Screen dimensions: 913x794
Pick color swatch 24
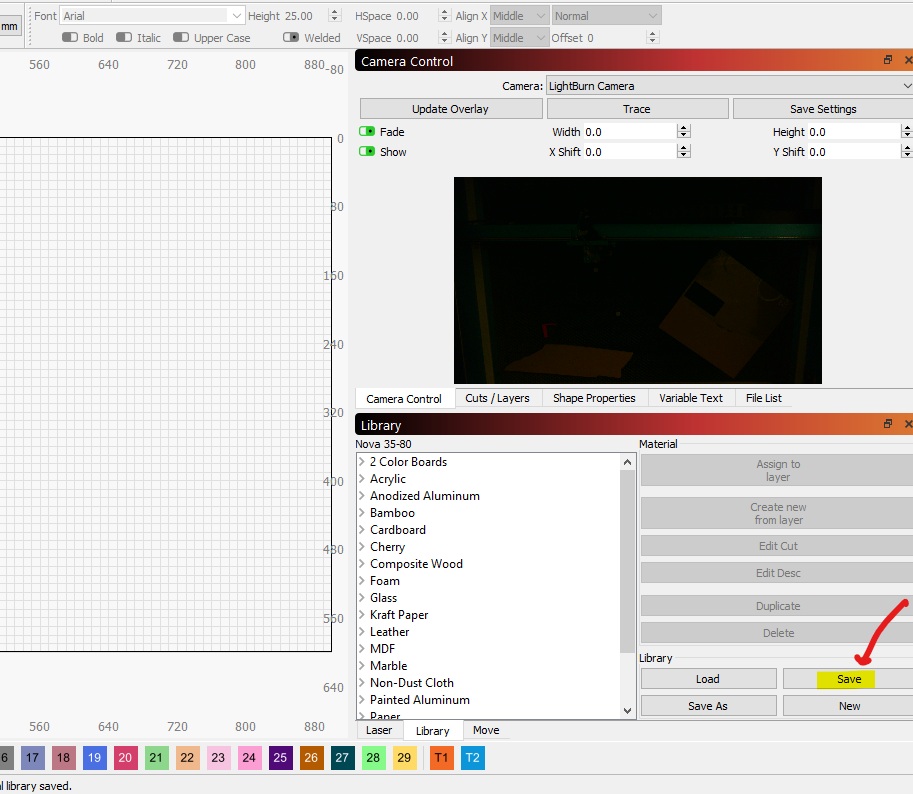pyautogui.click(x=249, y=758)
